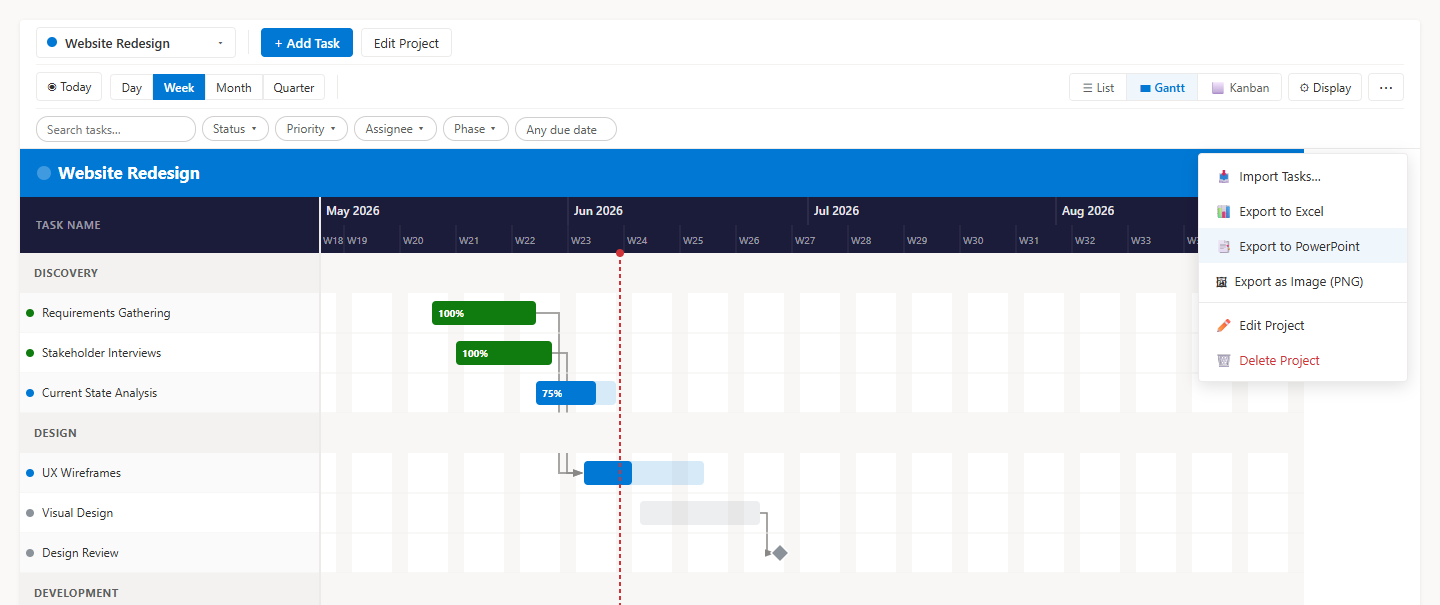
Task: Click the Import Tasks icon
Action: (x=1224, y=177)
